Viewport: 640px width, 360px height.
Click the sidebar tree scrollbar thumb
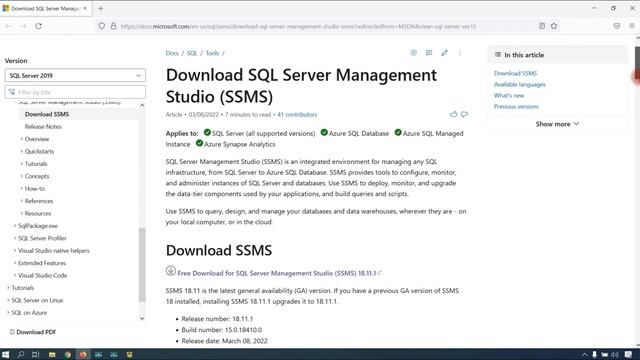[x=142, y=264]
